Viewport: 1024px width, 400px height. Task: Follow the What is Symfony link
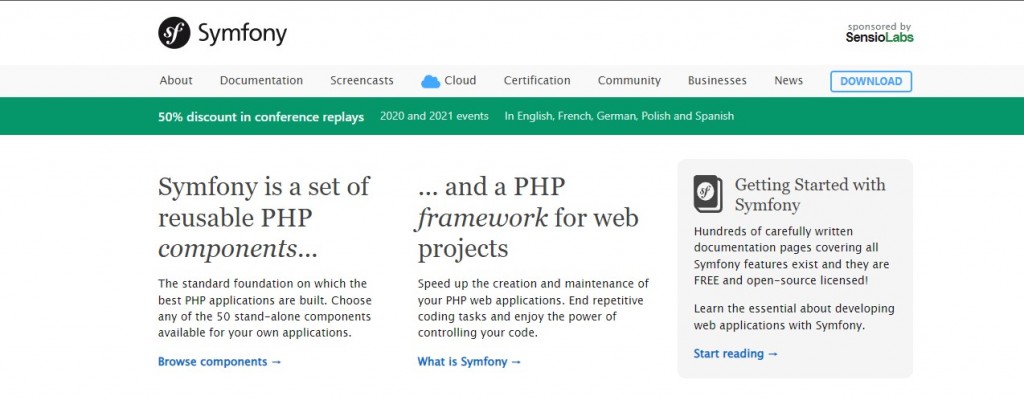click(470, 361)
